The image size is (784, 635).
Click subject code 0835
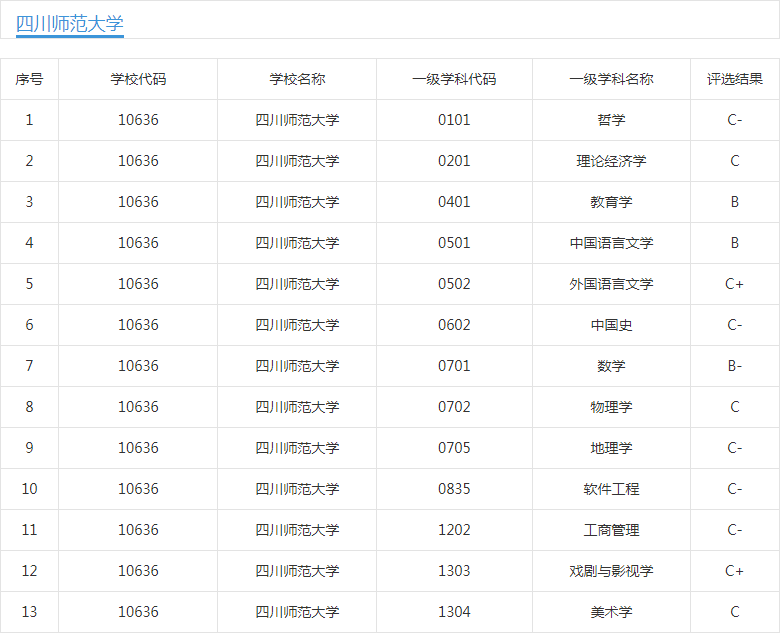point(454,489)
